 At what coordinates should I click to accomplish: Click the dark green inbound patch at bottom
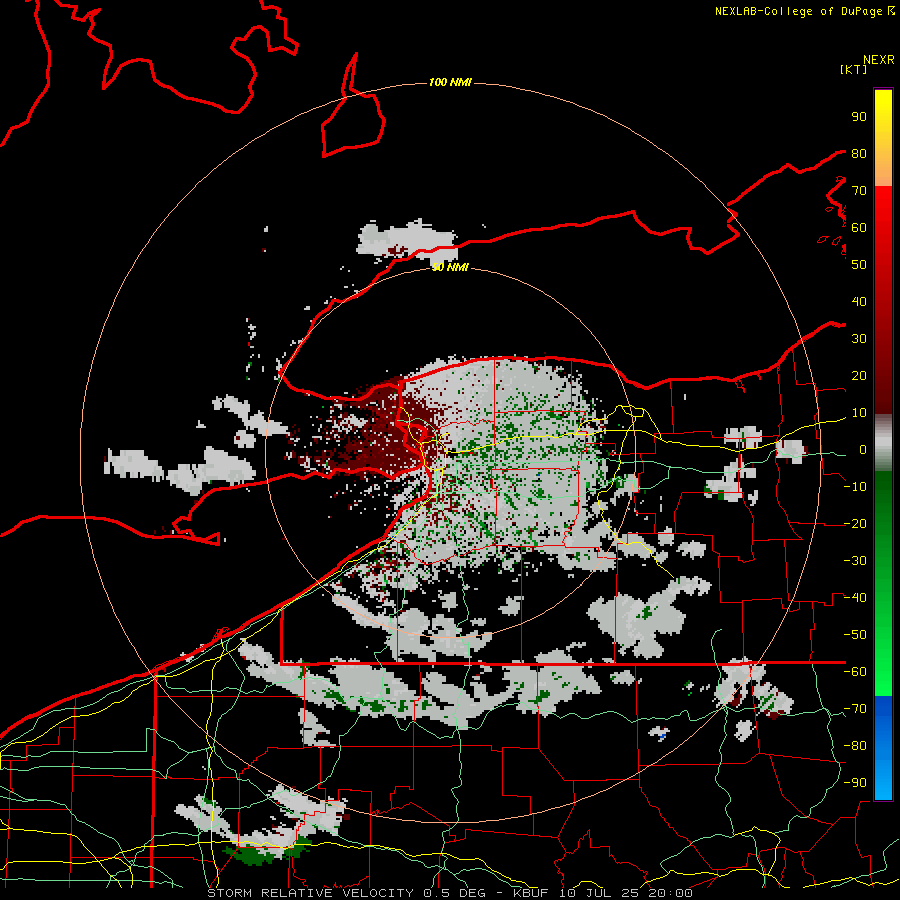click(x=255, y=854)
